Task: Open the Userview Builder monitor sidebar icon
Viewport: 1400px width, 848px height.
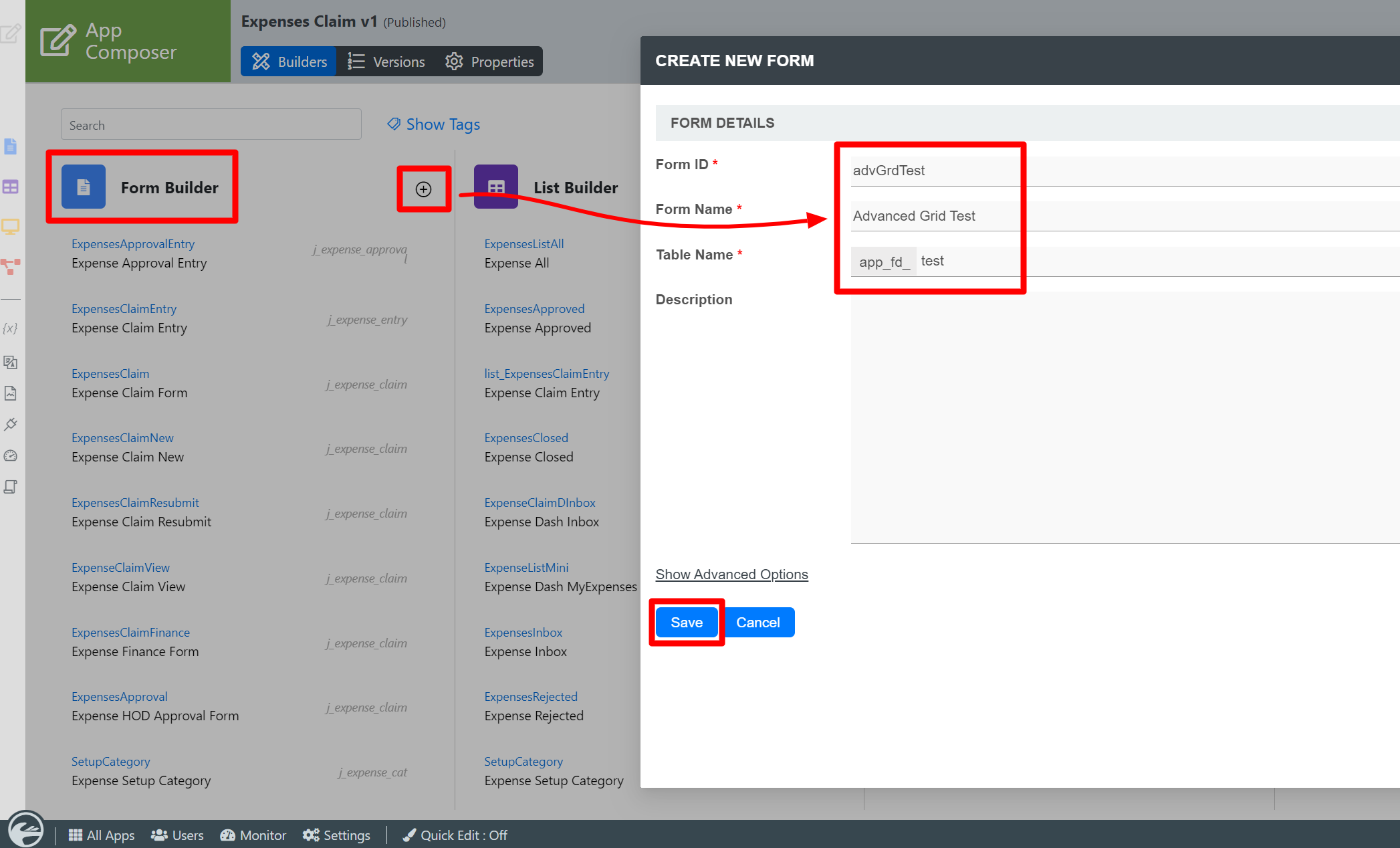Action: tap(11, 227)
